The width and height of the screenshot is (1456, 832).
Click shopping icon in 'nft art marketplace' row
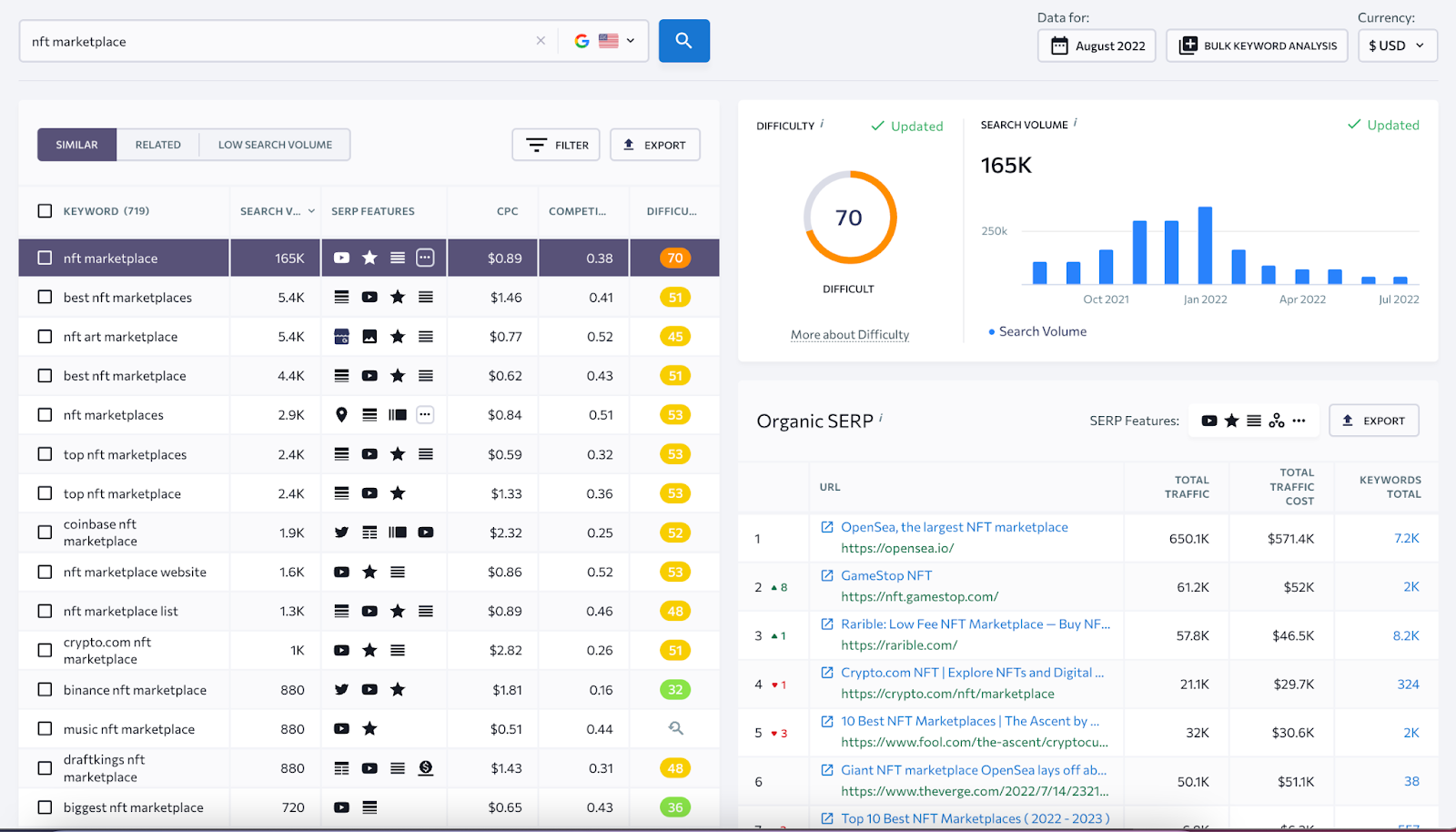[341, 336]
